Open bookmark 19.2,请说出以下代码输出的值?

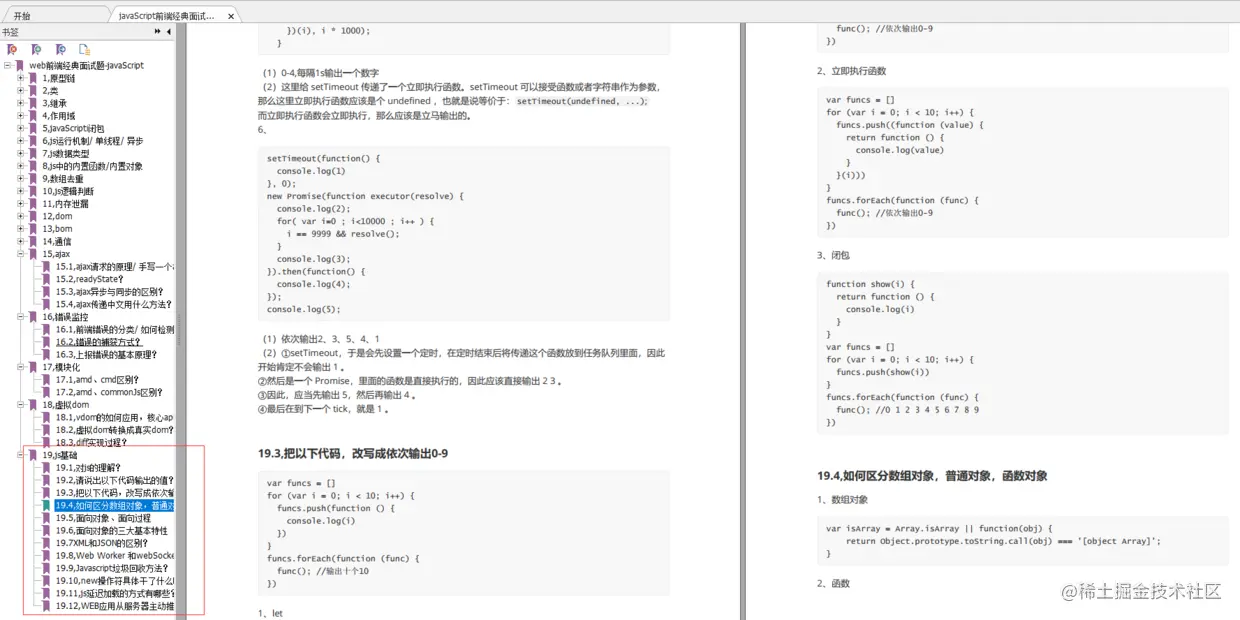[114, 480]
